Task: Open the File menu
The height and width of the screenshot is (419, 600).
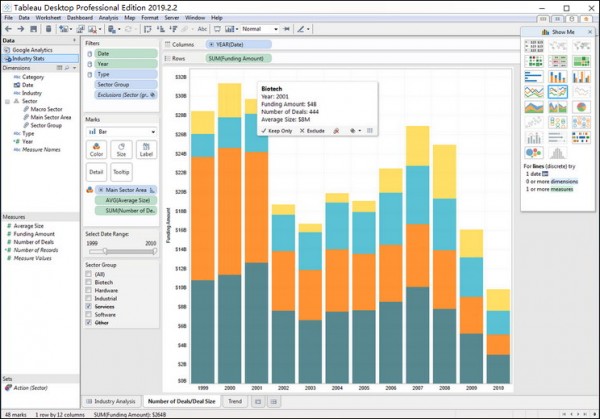Action: coord(8,18)
